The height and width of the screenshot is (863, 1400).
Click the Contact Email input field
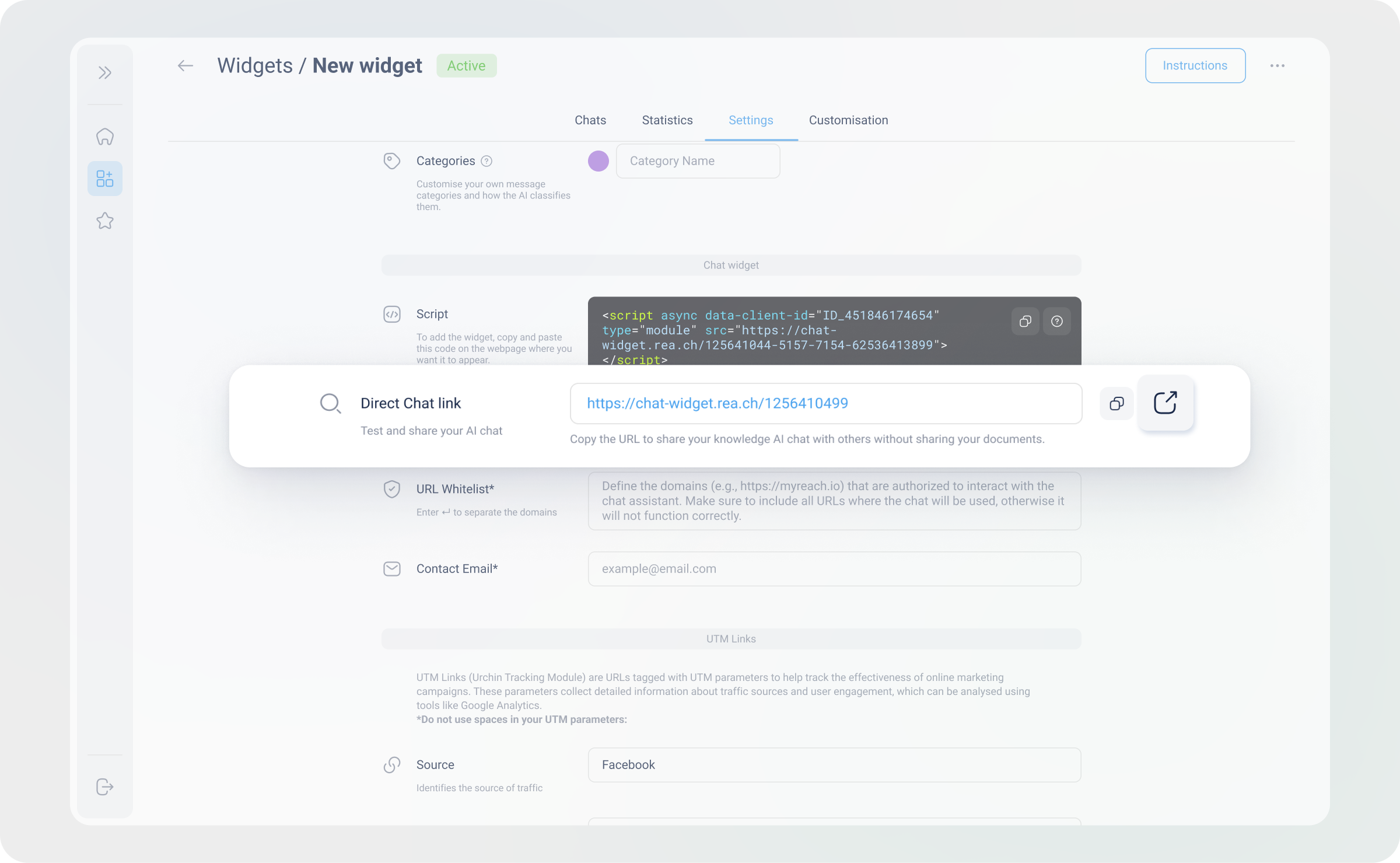point(834,569)
